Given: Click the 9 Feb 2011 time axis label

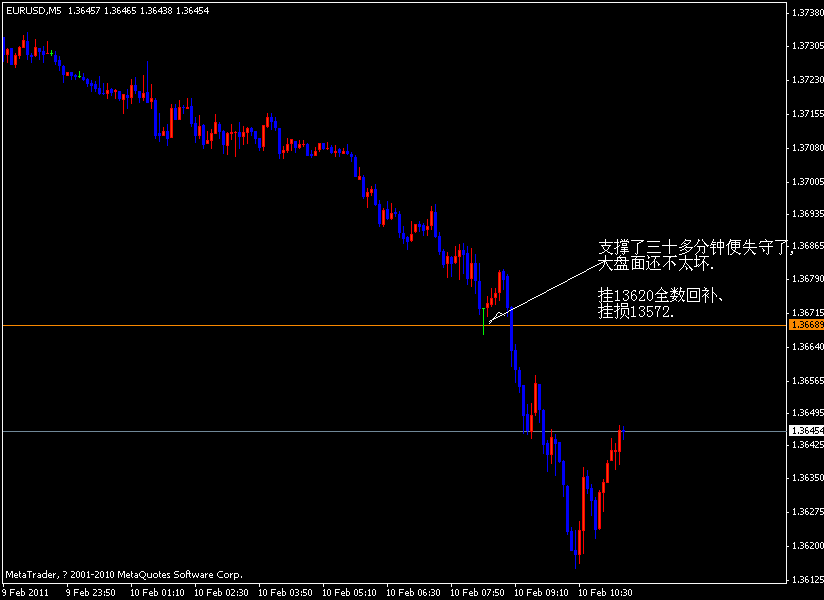Looking at the screenshot, I should pyautogui.click(x=25, y=593).
